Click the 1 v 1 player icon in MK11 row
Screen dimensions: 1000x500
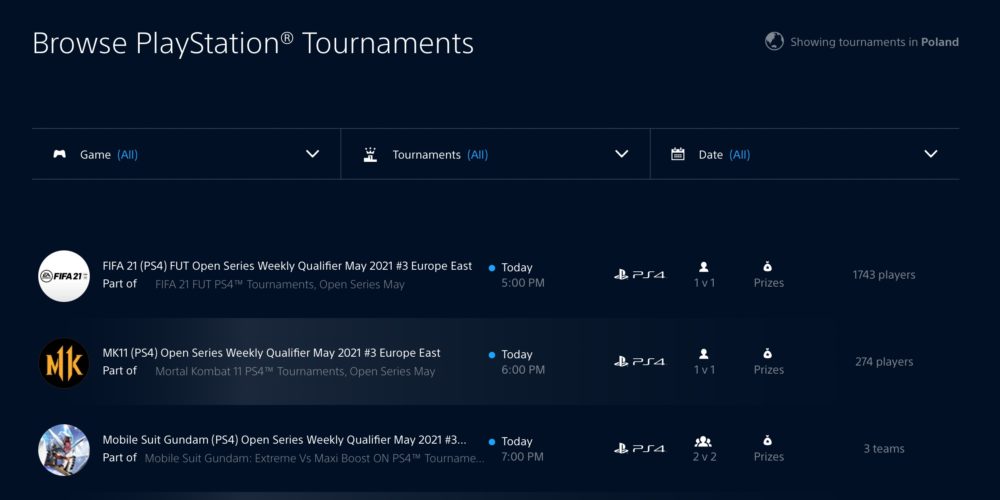(x=704, y=354)
